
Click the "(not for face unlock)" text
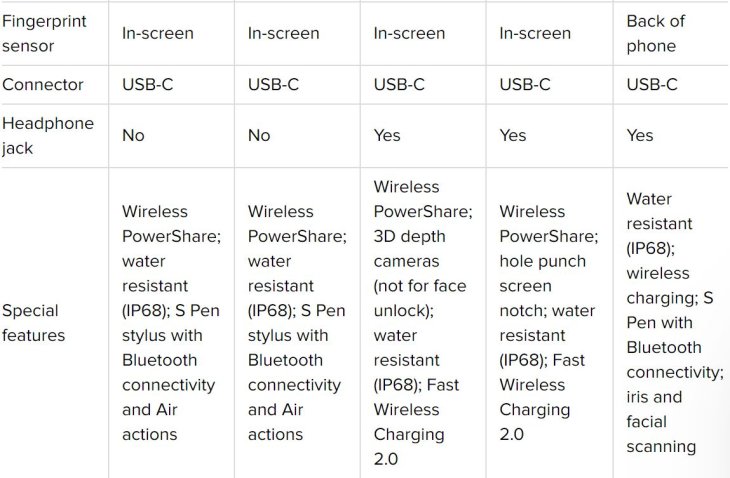pos(420,298)
